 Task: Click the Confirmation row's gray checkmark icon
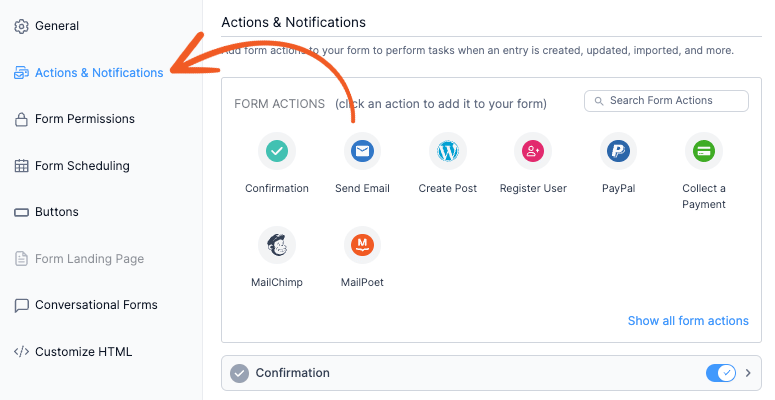point(239,373)
